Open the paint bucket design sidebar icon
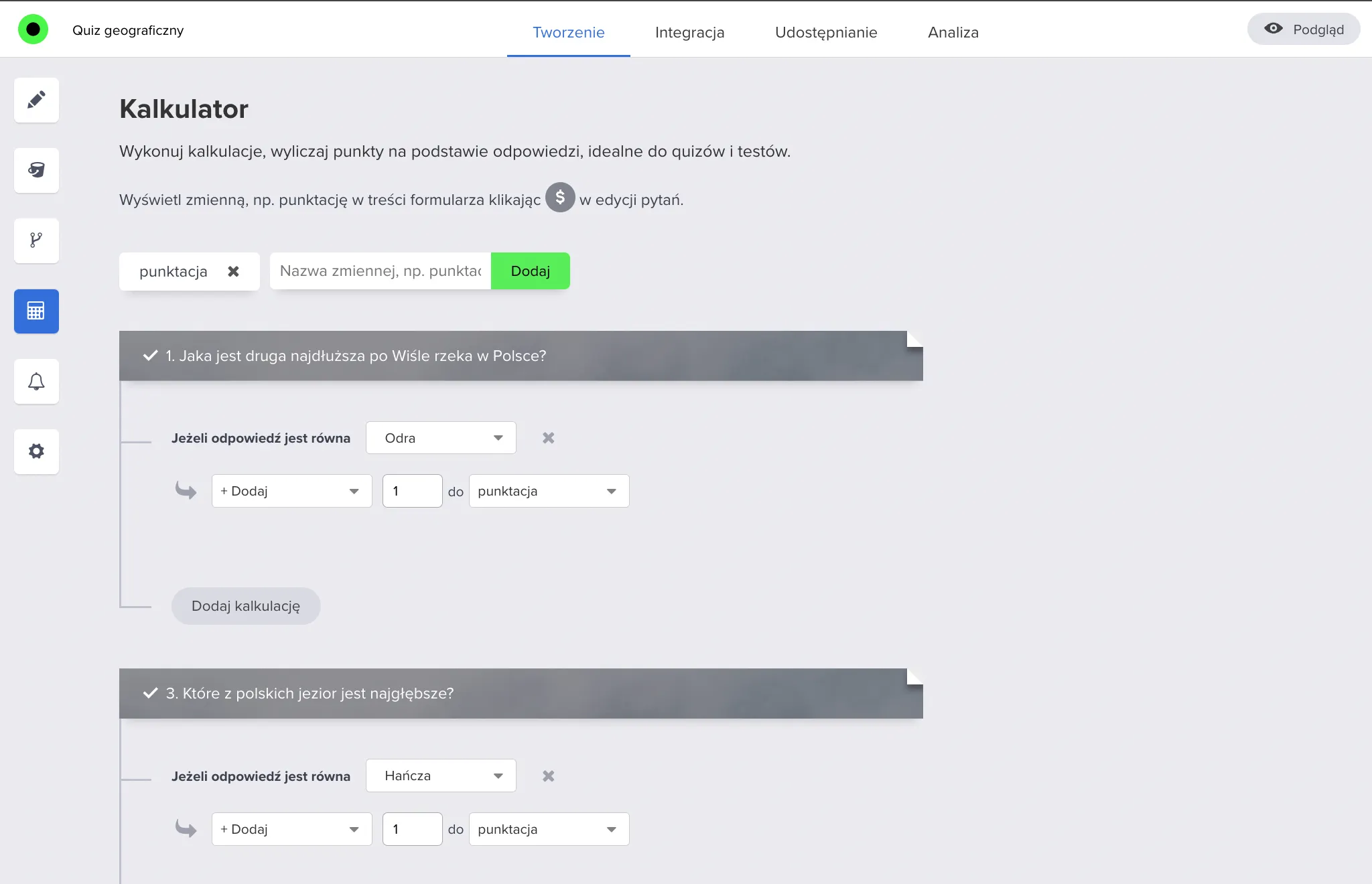Viewport: 1372px width, 884px height. 36,170
